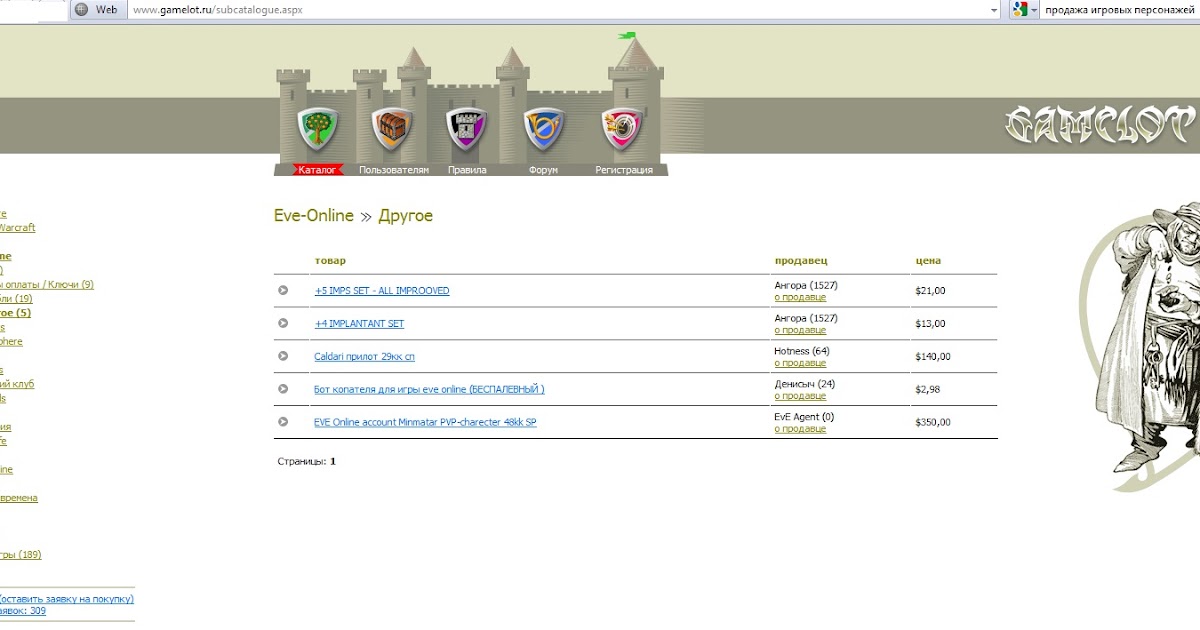1200x630 pixels.
Task: Open 'о продавце' for seller Денисыч
Action: point(800,396)
